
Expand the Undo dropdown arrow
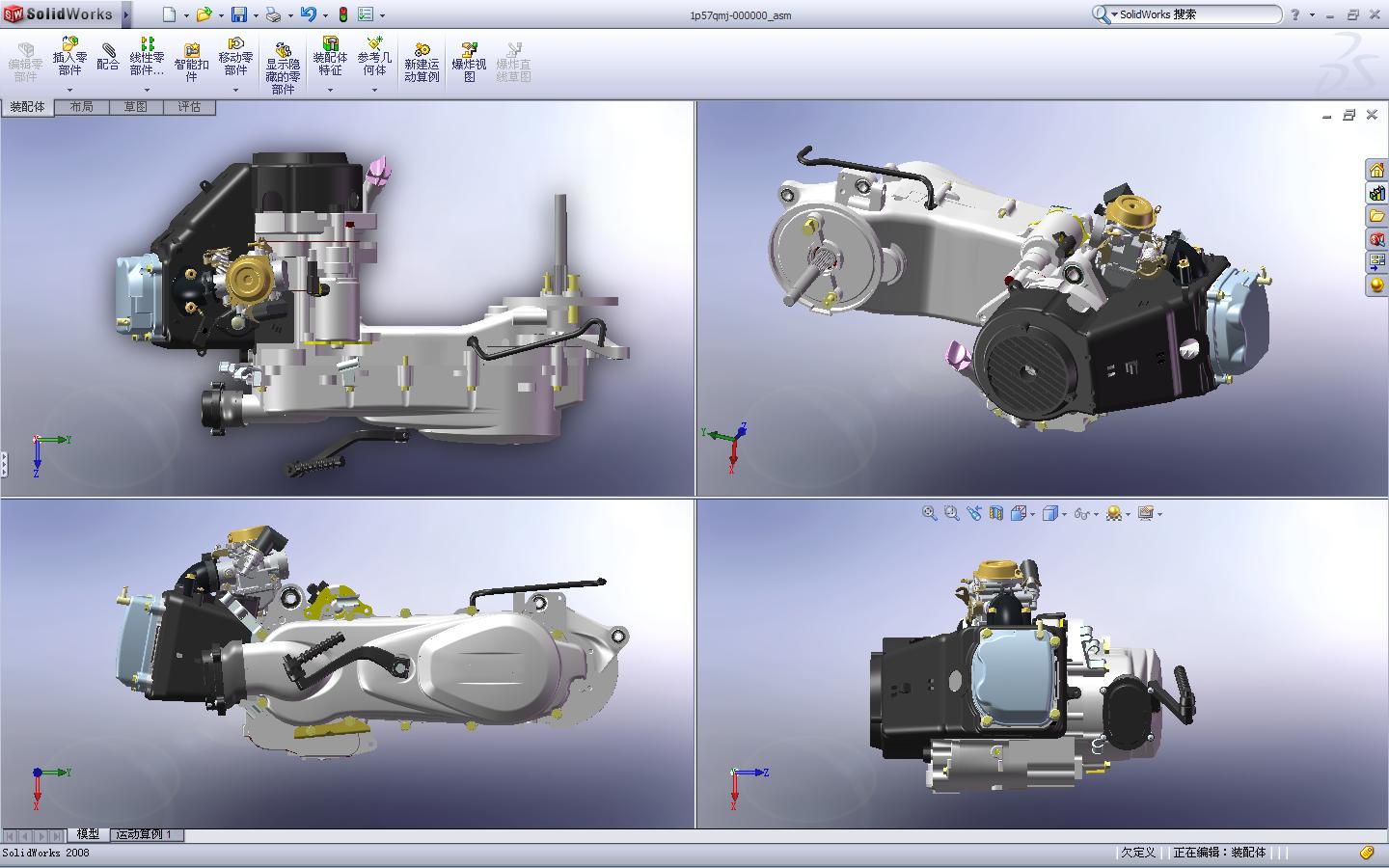[325, 15]
